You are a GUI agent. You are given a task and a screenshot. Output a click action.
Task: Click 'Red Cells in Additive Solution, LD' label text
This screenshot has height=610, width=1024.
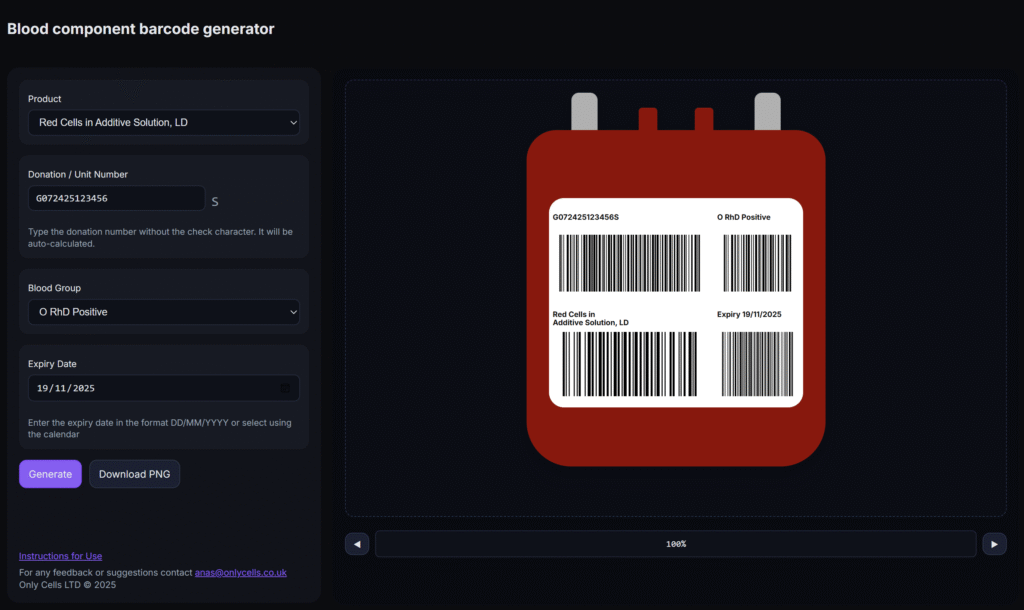tap(590, 318)
